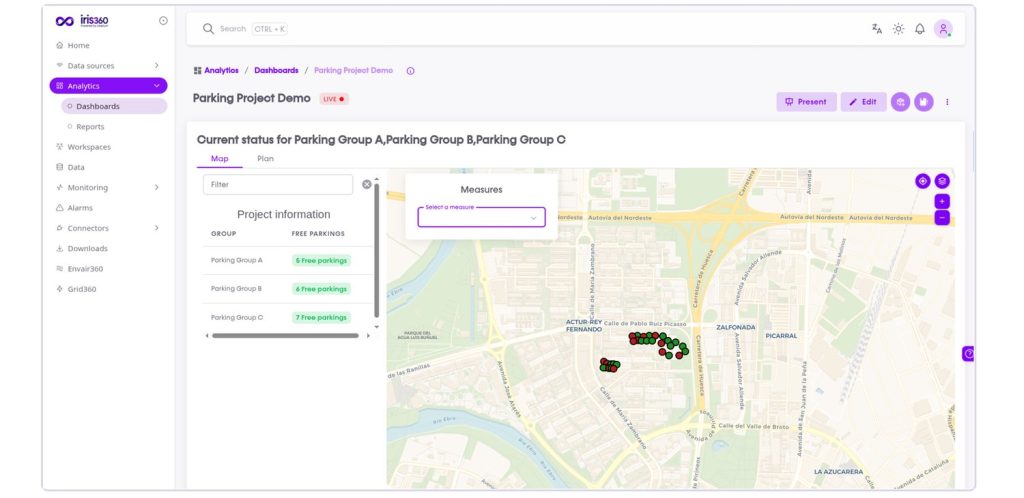Click the Envair360 wind icon

click(59, 269)
